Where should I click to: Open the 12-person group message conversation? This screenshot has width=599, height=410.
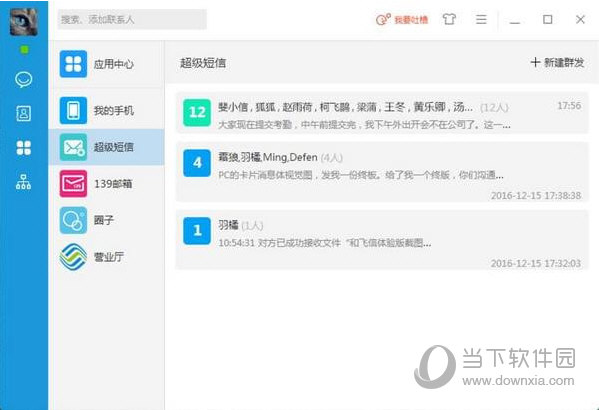382,113
